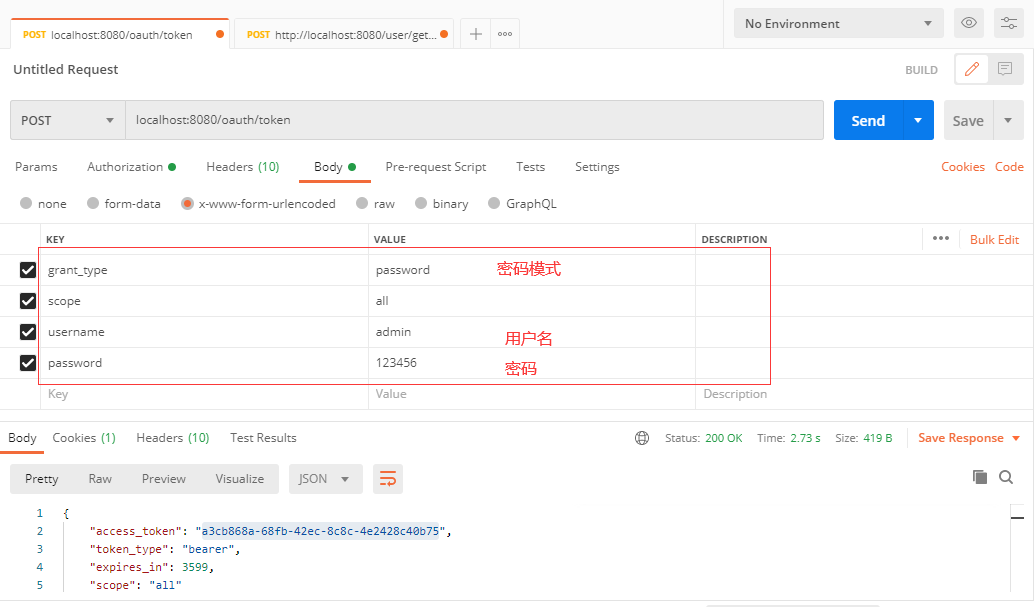Open the POST method dropdown
The height and width of the screenshot is (607, 1034).
68,120
